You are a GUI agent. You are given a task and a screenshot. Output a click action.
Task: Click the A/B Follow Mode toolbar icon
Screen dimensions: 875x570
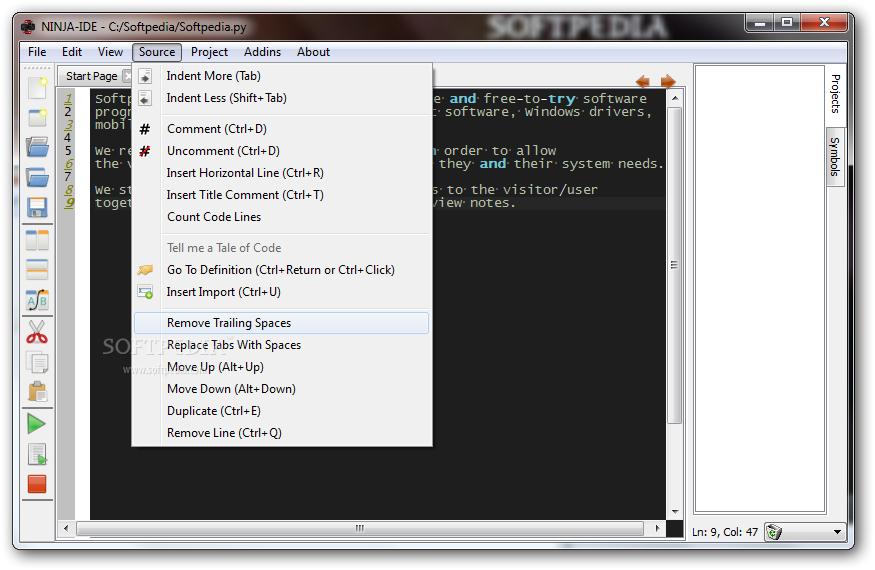37,300
